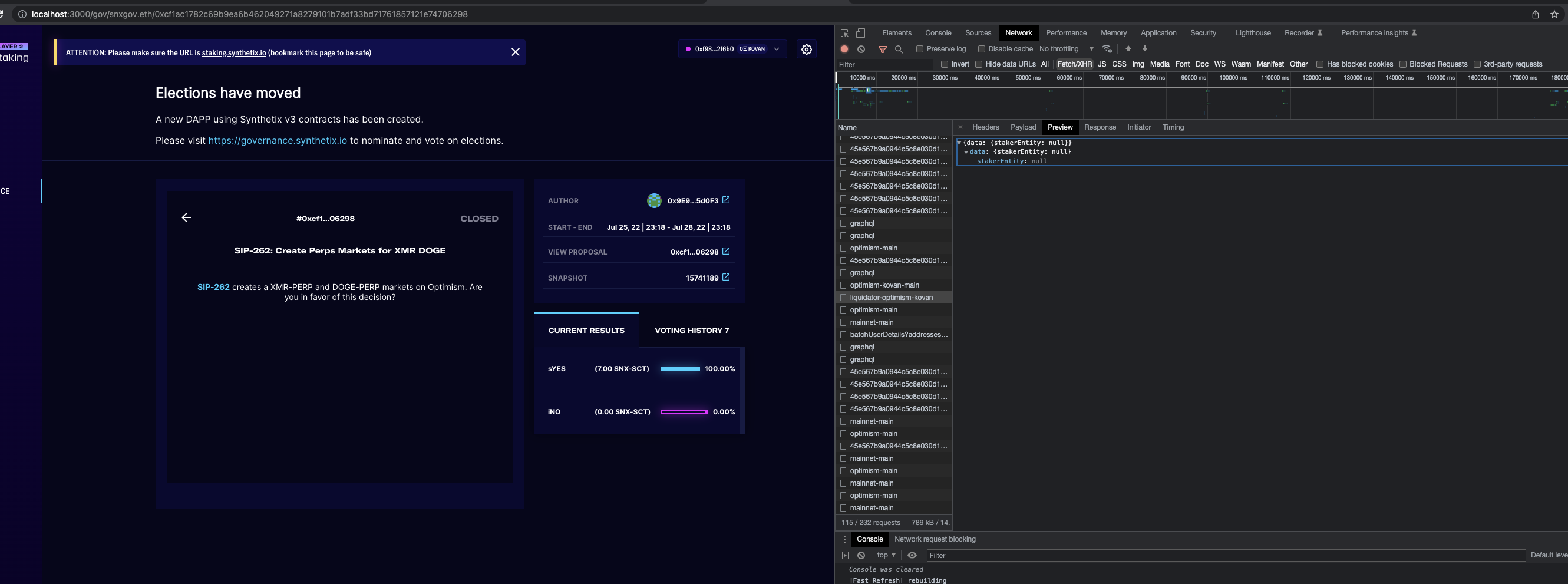
Task: Open the Payload tab
Action: click(1022, 127)
